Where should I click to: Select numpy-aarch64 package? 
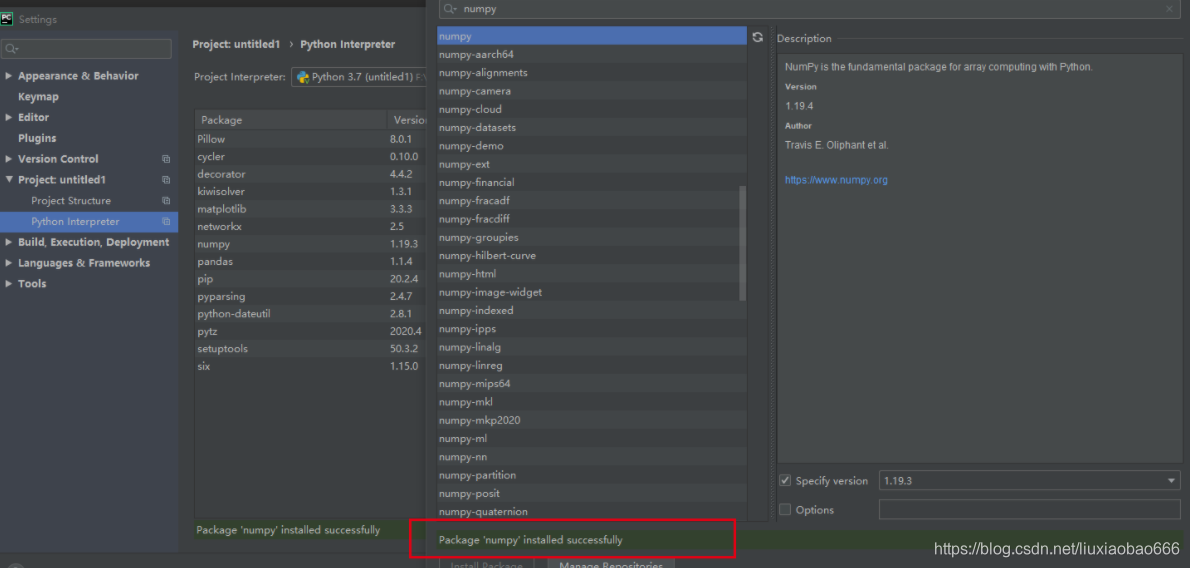tap(591, 55)
